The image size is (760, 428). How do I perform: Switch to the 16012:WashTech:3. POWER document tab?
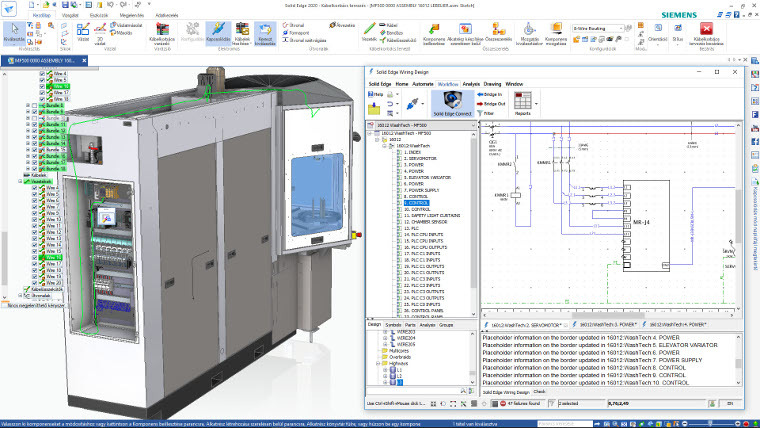606,325
